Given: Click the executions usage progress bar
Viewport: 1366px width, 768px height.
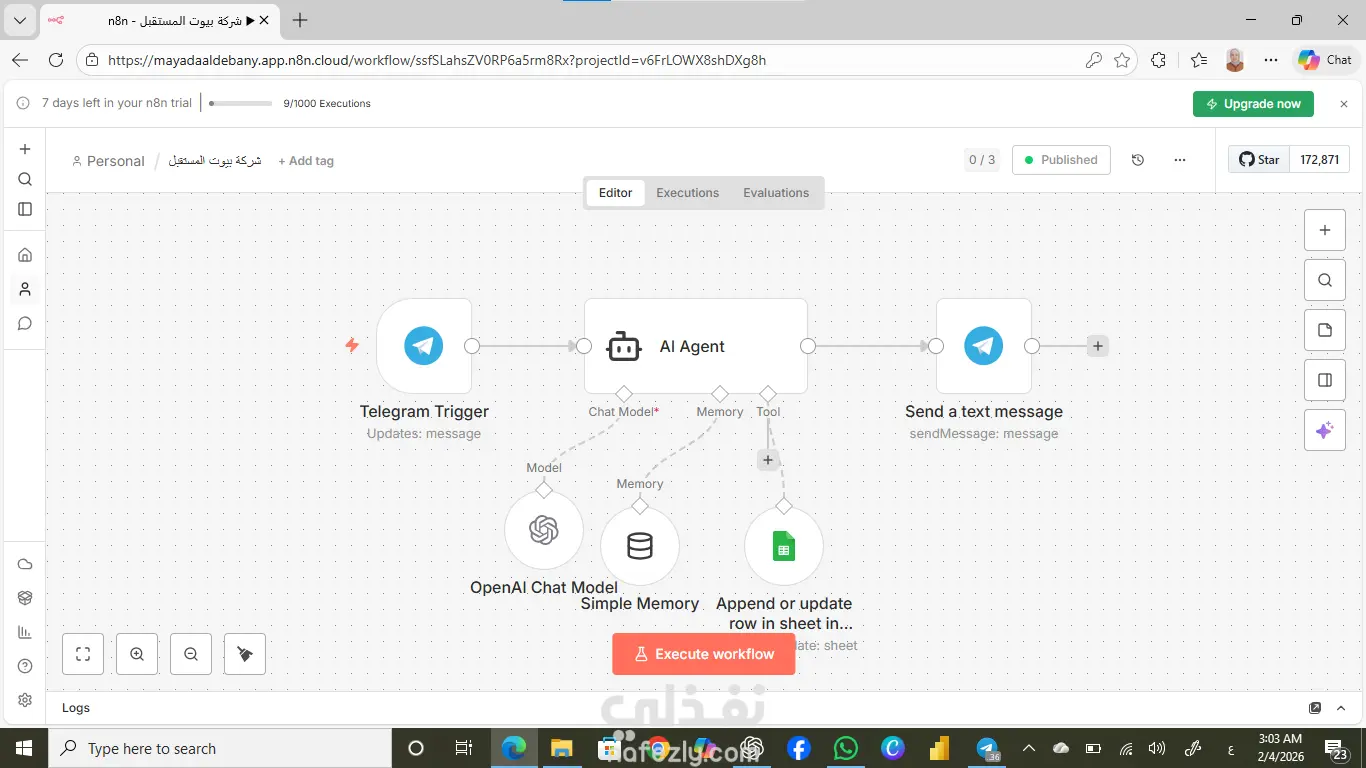Looking at the screenshot, I should click(x=241, y=103).
